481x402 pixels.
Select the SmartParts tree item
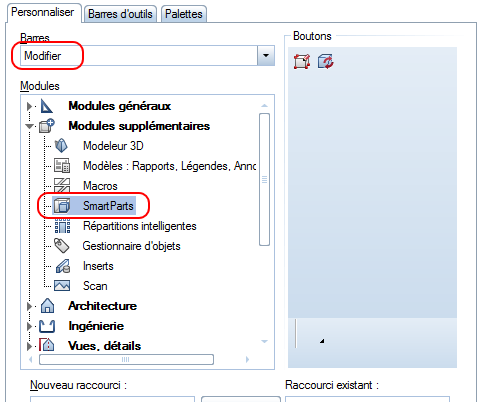click(x=108, y=206)
